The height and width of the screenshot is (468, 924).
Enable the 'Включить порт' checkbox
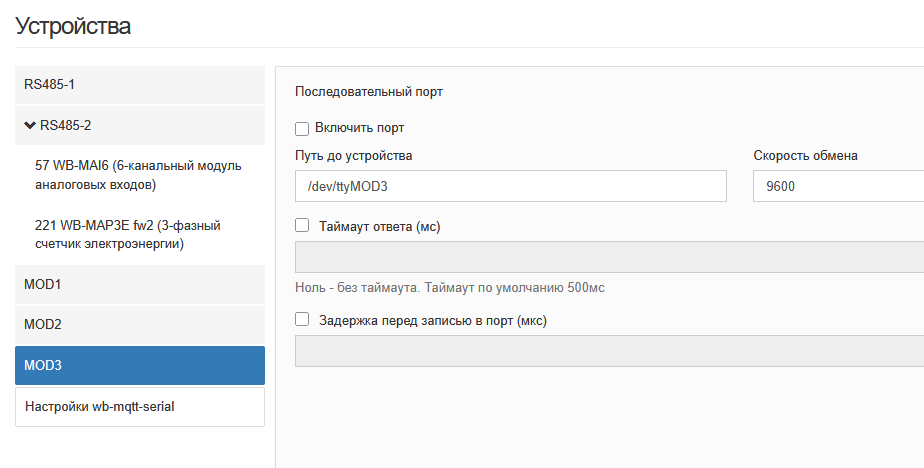click(302, 128)
